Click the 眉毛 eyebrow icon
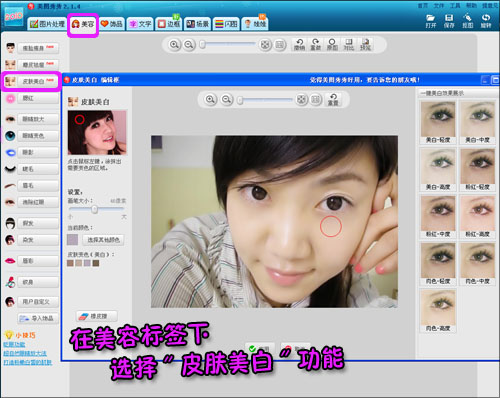 10,185
